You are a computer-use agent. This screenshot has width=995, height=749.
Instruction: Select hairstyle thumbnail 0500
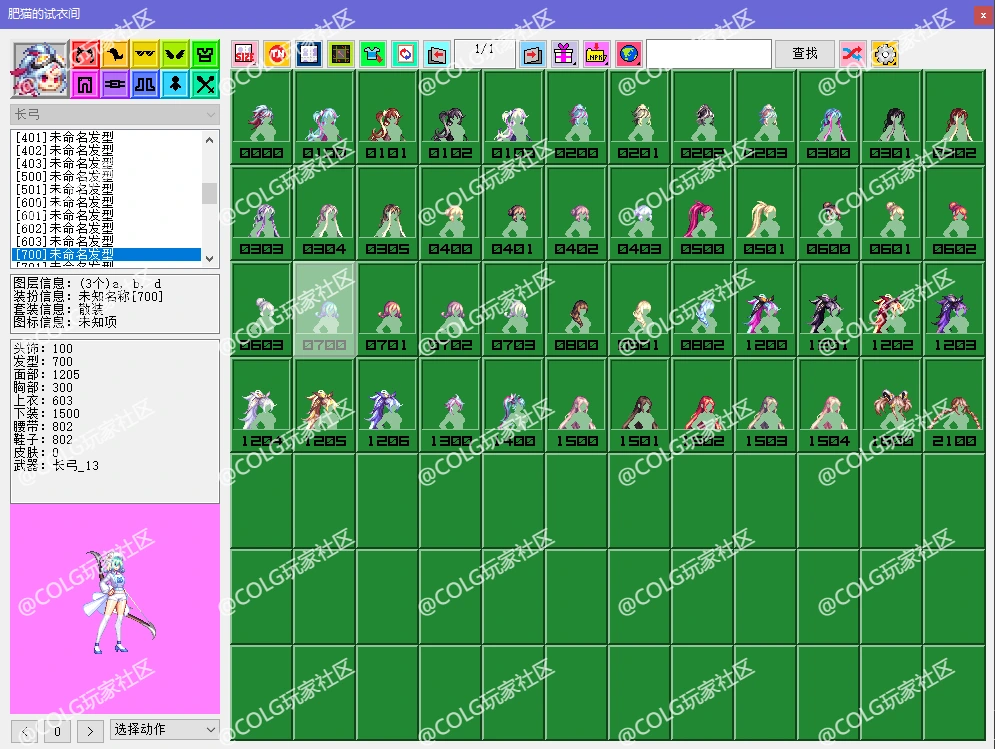702,213
